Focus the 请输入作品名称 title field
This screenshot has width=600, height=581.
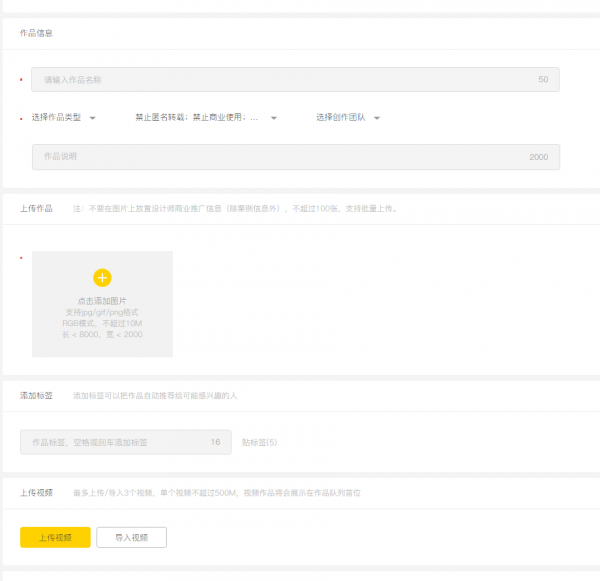pyautogui.click(x=280, y=79)
